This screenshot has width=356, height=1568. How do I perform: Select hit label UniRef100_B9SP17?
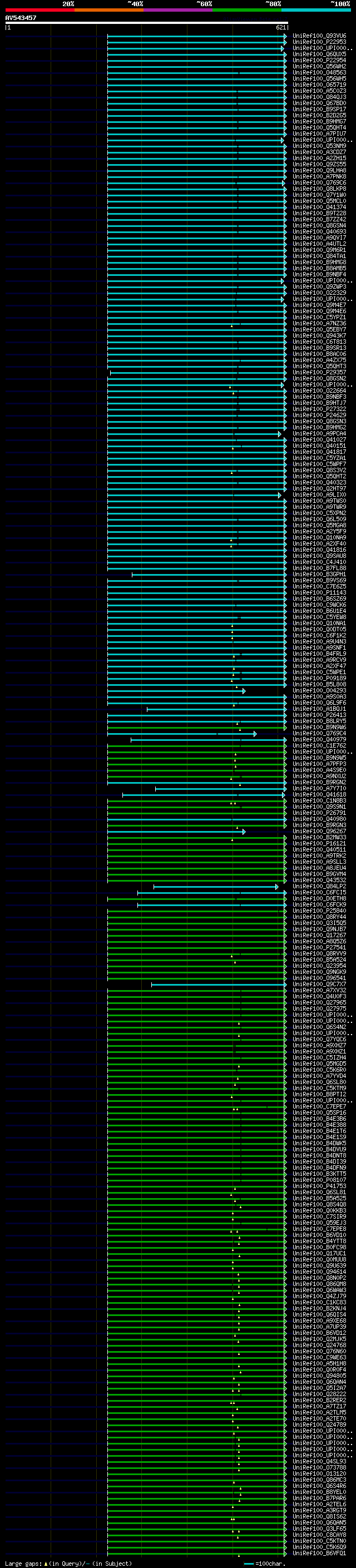pyautogui.click(x=319, y=109)
